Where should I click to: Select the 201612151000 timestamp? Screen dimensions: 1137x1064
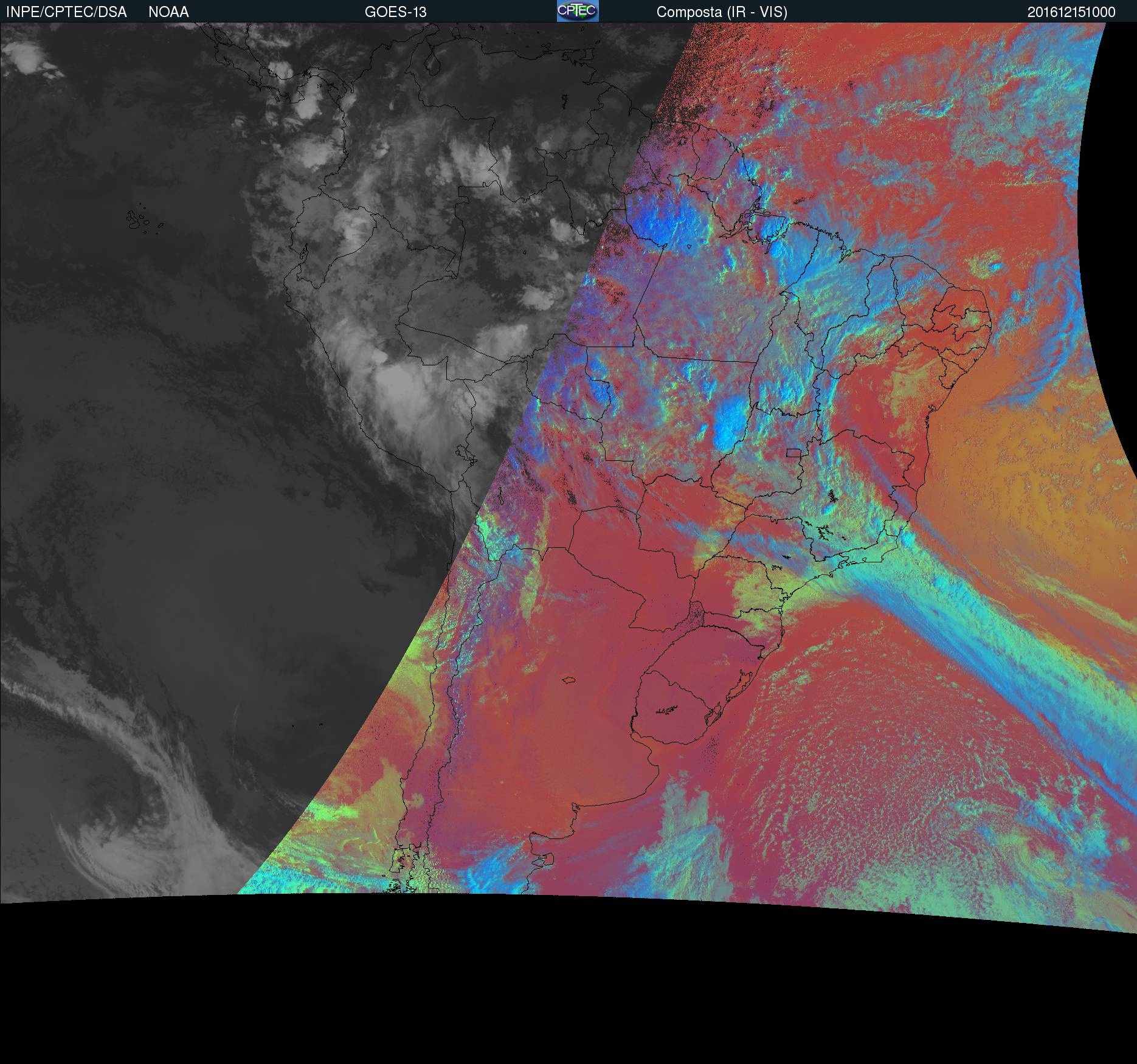coord(1071,12)
